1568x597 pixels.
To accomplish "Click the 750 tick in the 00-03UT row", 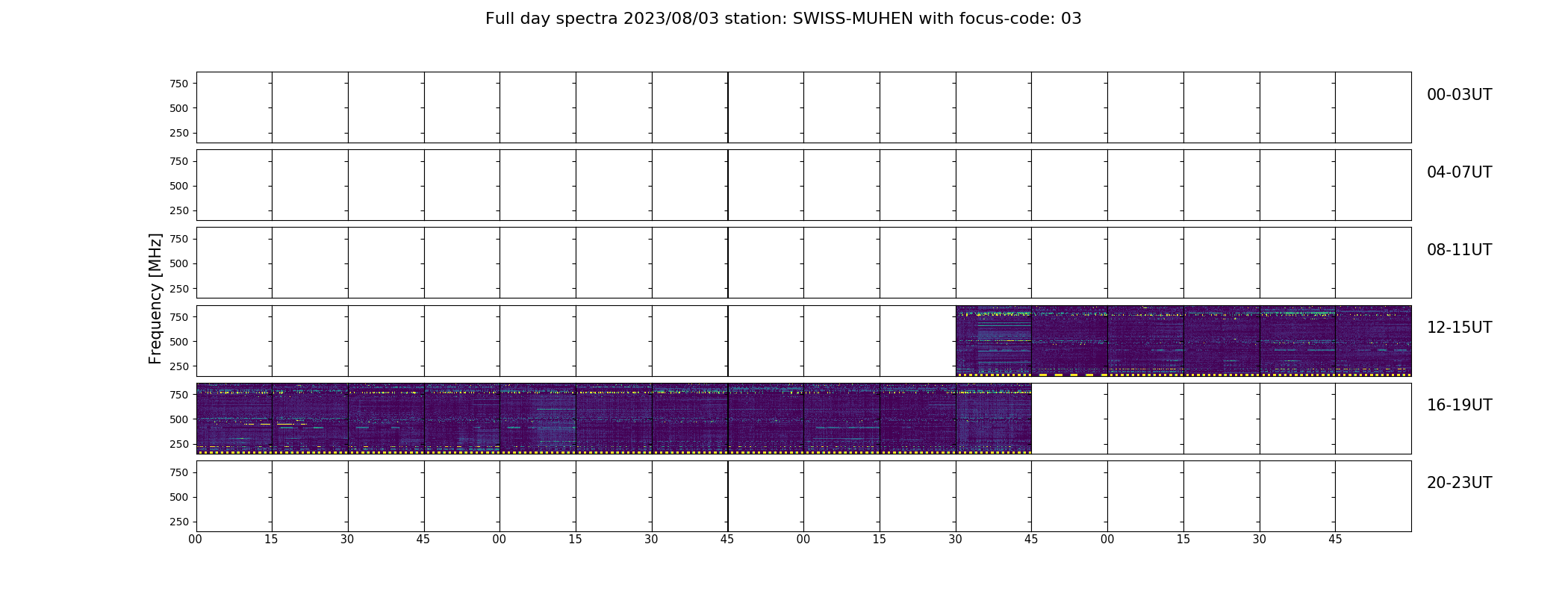I will click(178, 84).
